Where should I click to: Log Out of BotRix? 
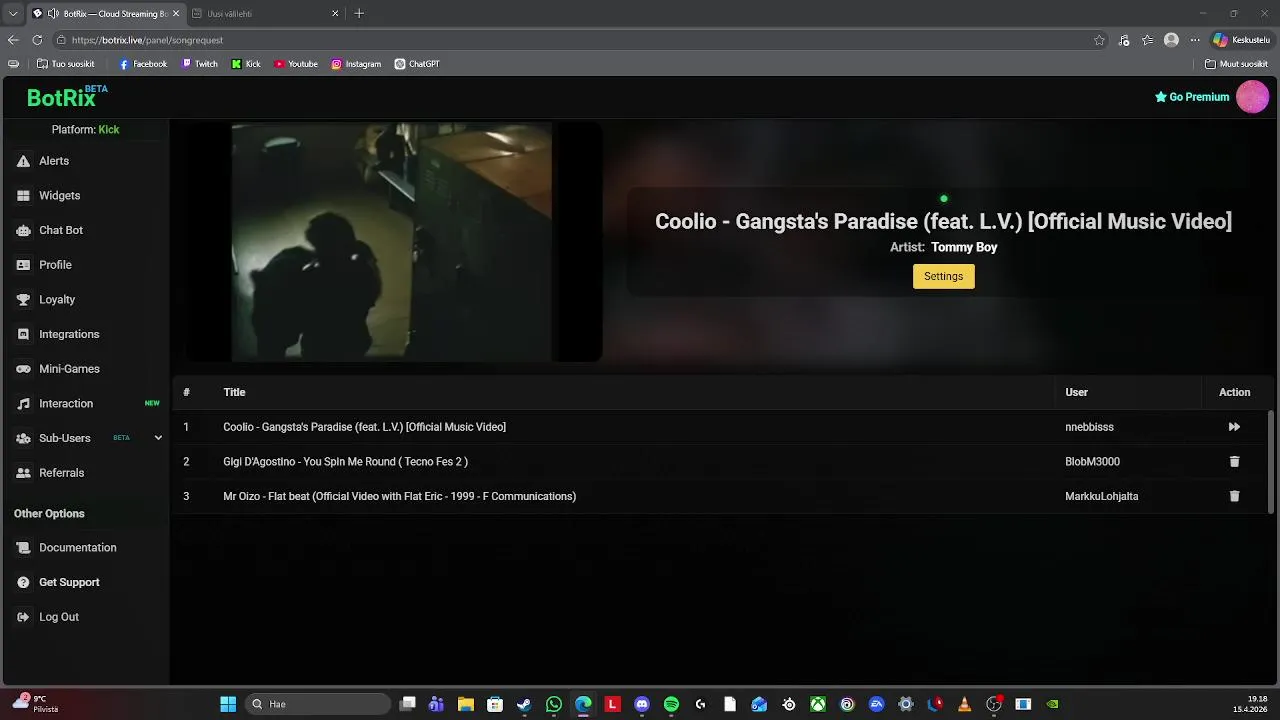pos(58,617)
